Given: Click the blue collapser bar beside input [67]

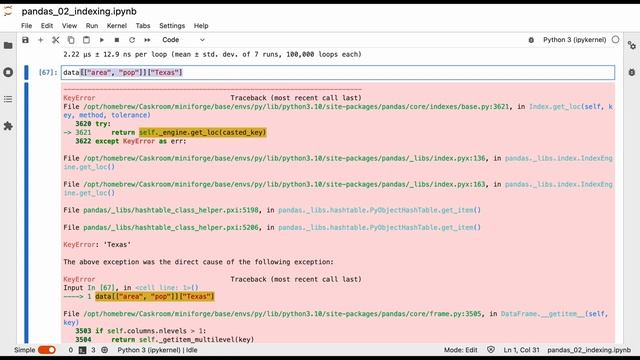Looking at the screenshot, I should coord(27,73).
